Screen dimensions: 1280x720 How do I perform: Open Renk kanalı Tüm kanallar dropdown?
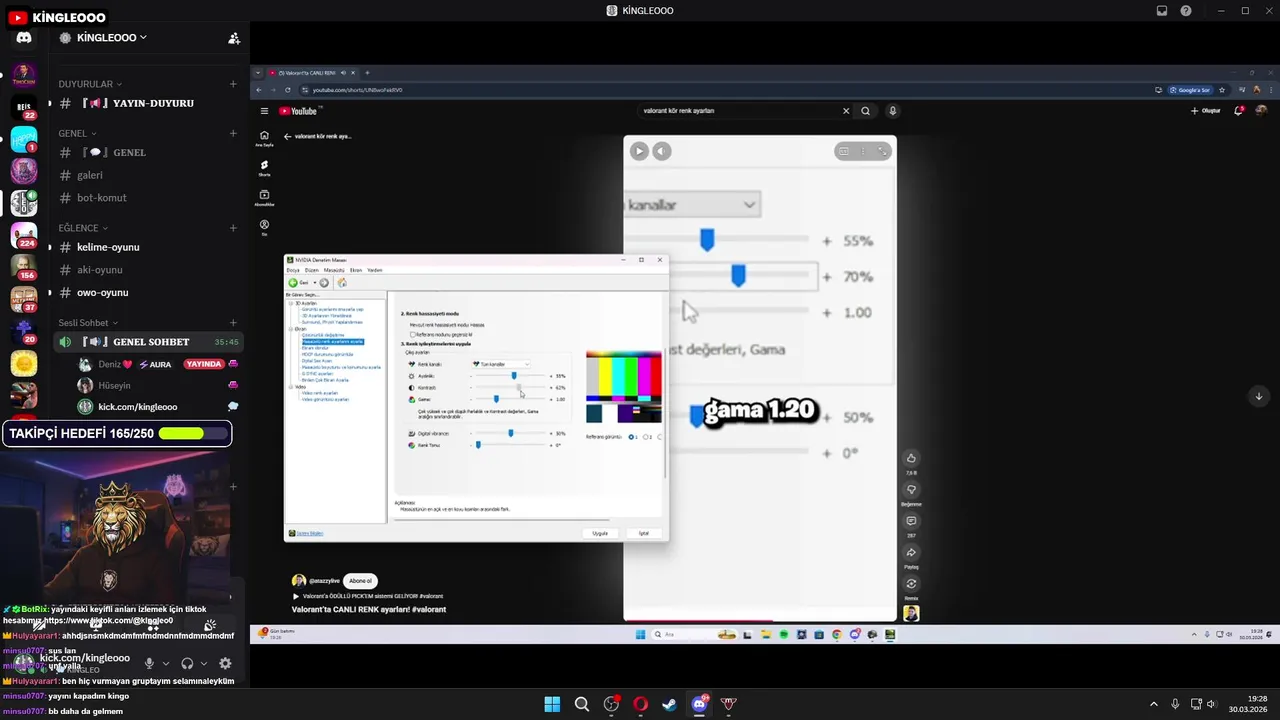click(x=502, y=364)
